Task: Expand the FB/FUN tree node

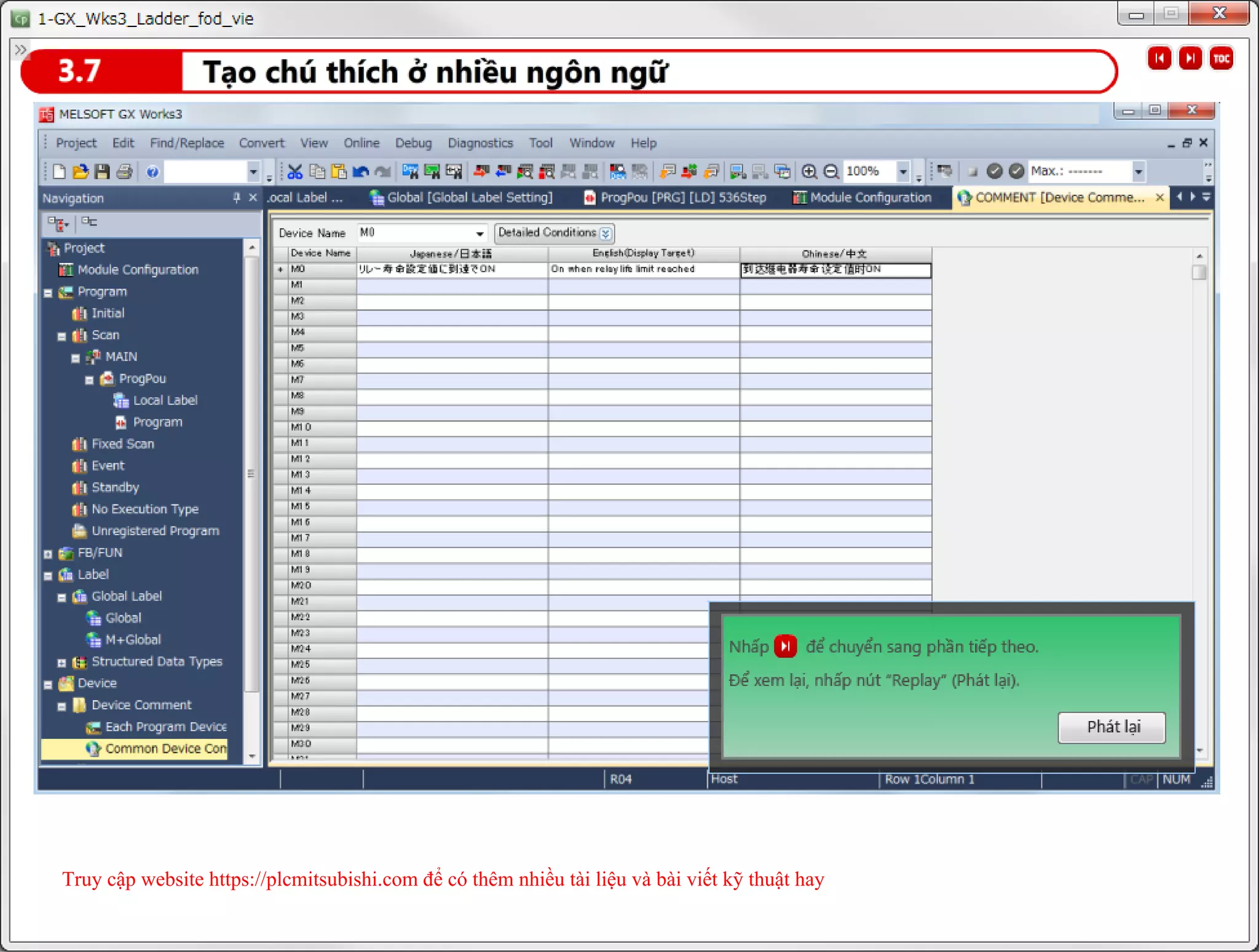Action: click(x=49, y=554)
